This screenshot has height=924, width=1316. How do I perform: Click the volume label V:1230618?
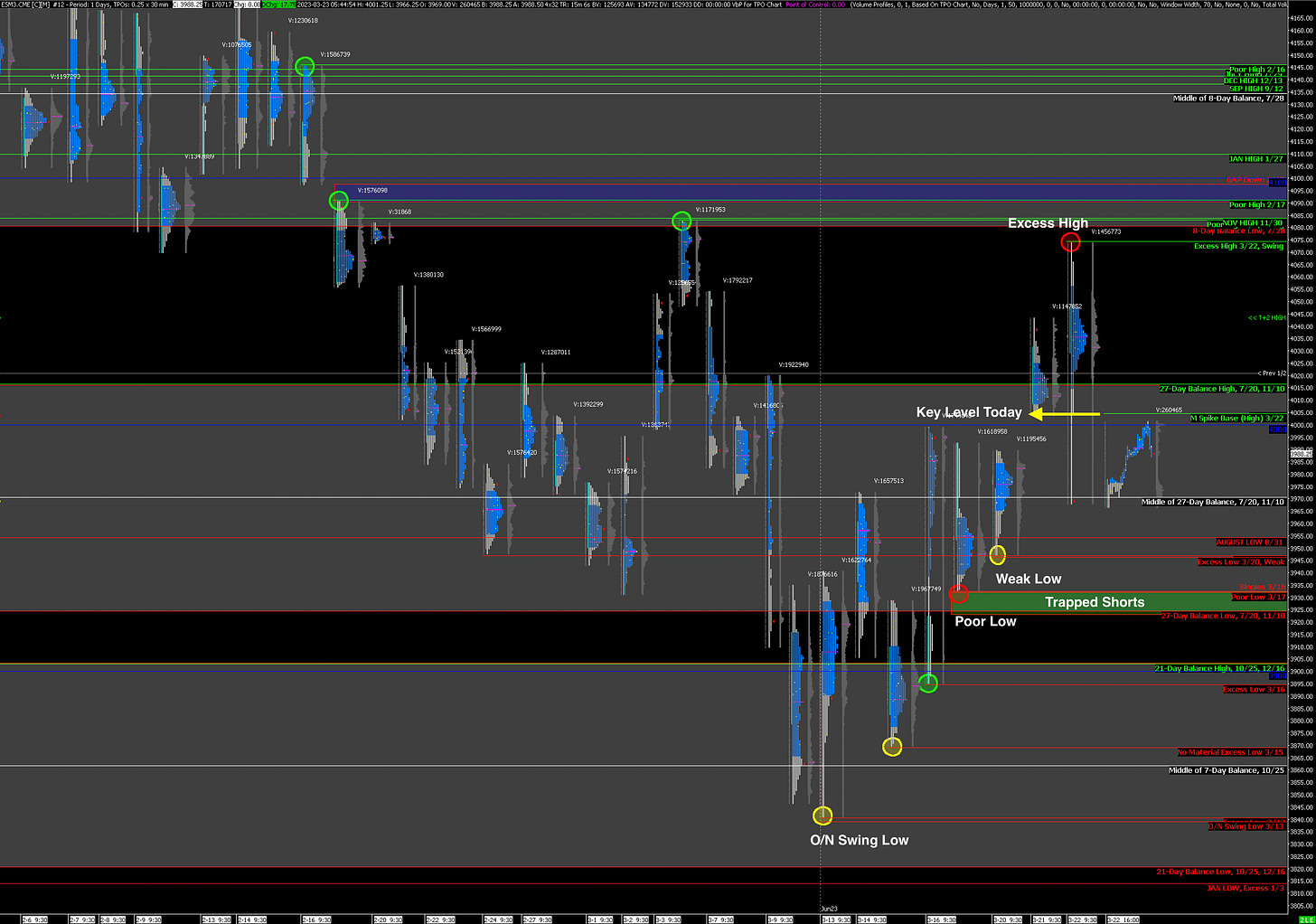303,20
